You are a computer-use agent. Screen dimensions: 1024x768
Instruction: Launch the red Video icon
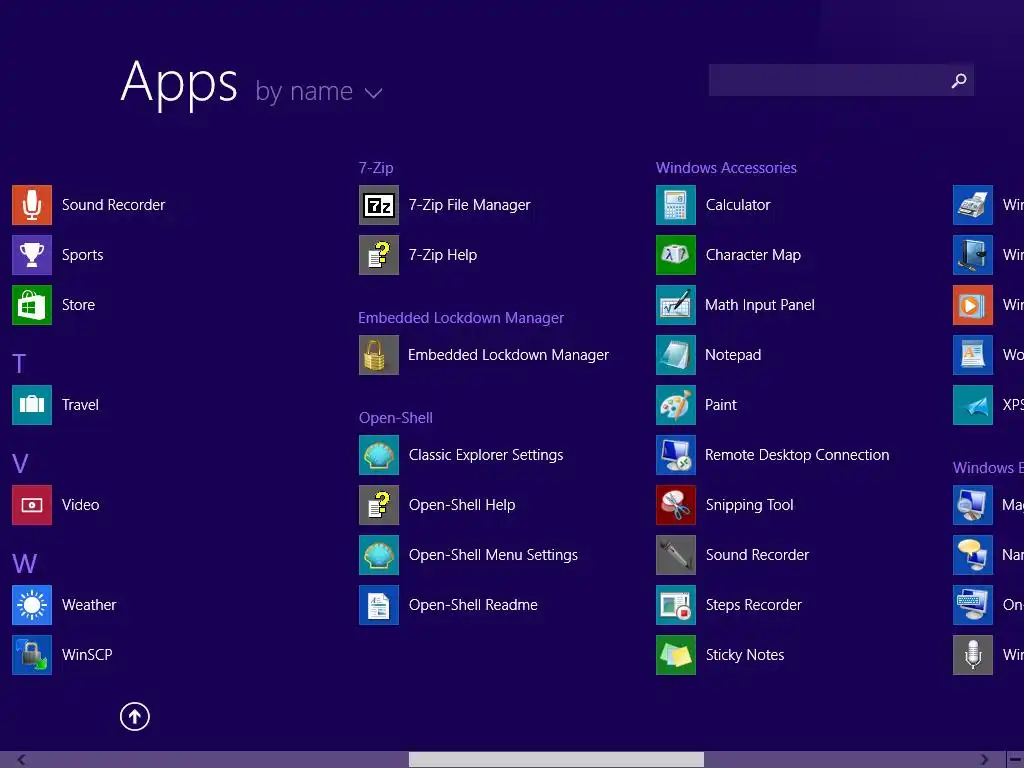31,505
